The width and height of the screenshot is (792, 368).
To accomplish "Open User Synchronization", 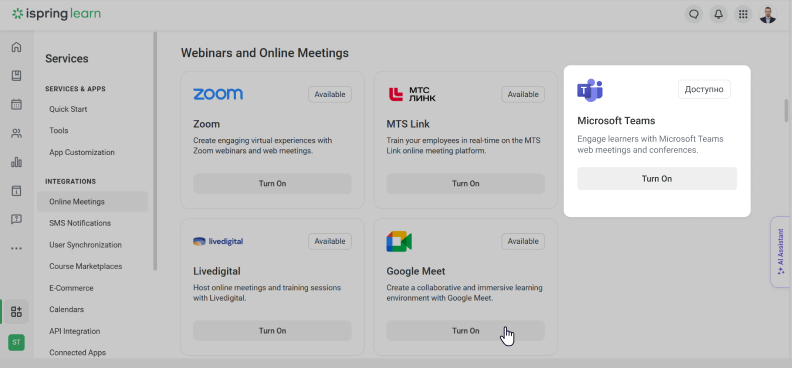I will click(x=85, y=244).
